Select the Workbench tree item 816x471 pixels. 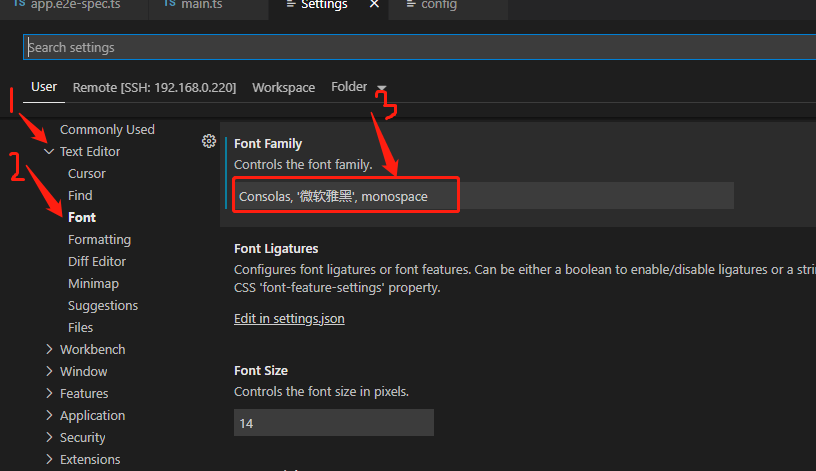[x=93, y=349]
